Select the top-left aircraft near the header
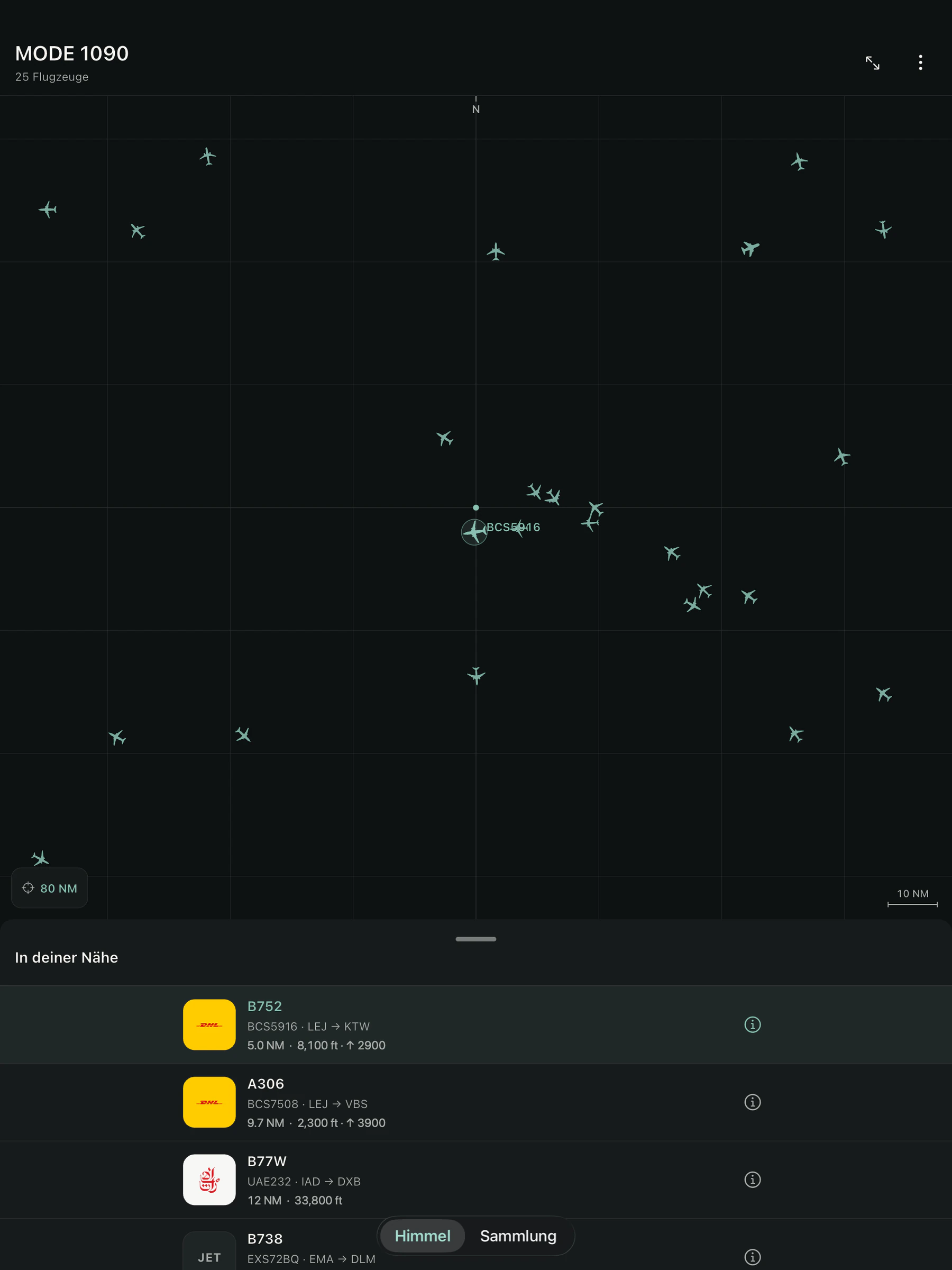Screen dimensions: 952x1270 pos(208,156)
